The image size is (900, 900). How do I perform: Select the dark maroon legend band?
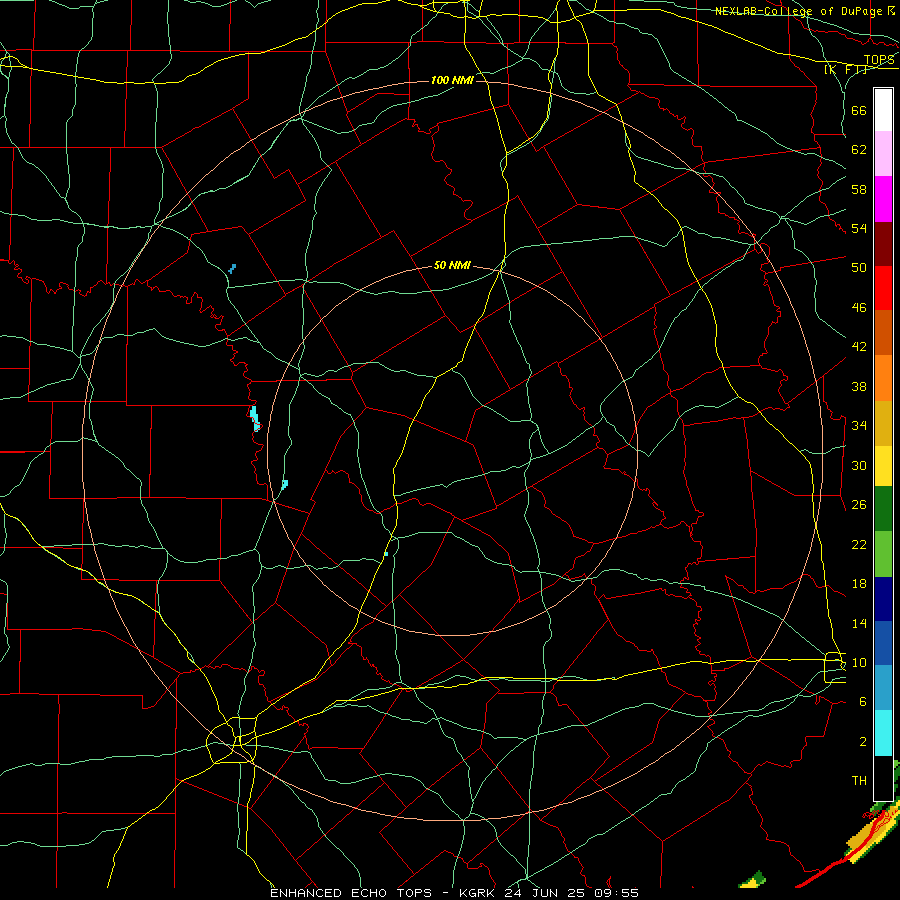click(883, 244)
